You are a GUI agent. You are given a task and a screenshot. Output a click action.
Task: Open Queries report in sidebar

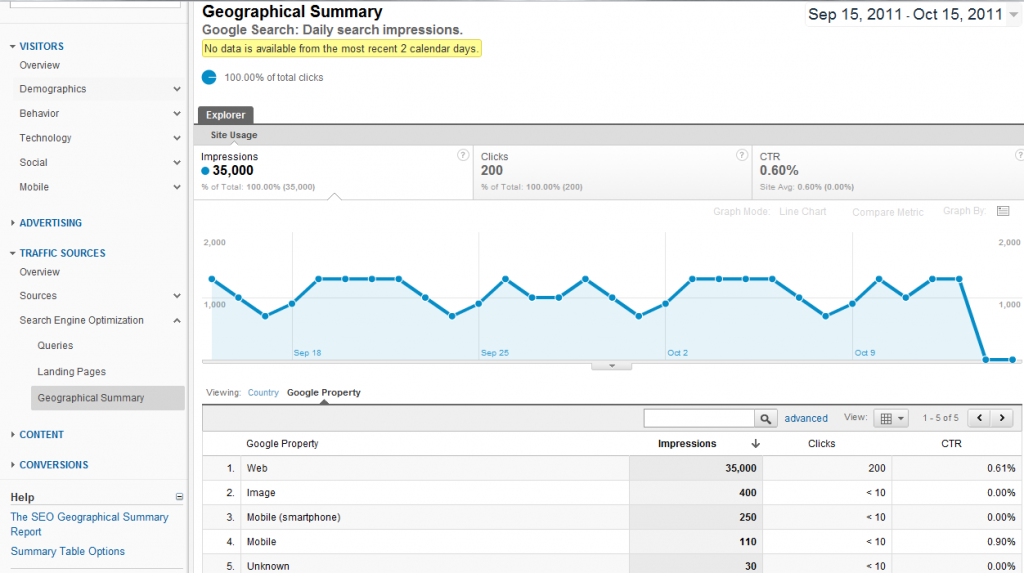click(55, 346)
